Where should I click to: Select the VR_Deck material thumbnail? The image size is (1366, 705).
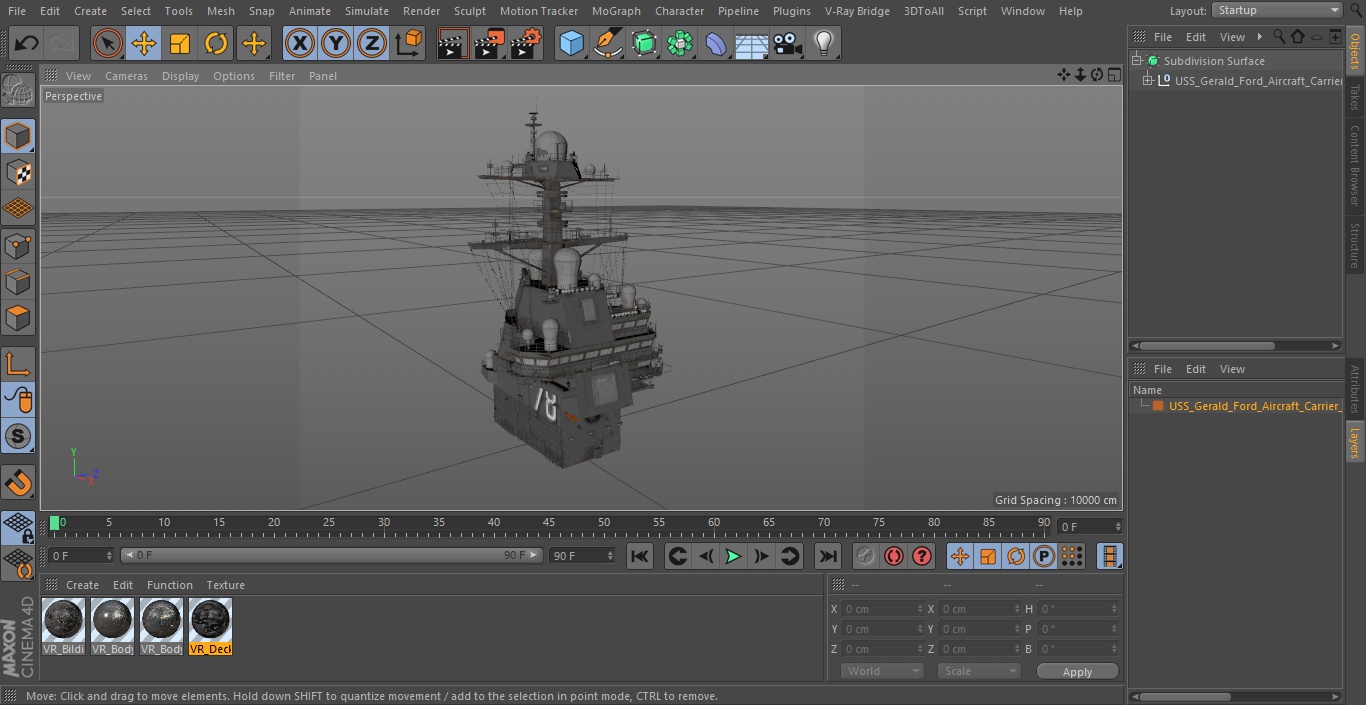[x=210, y=626]
